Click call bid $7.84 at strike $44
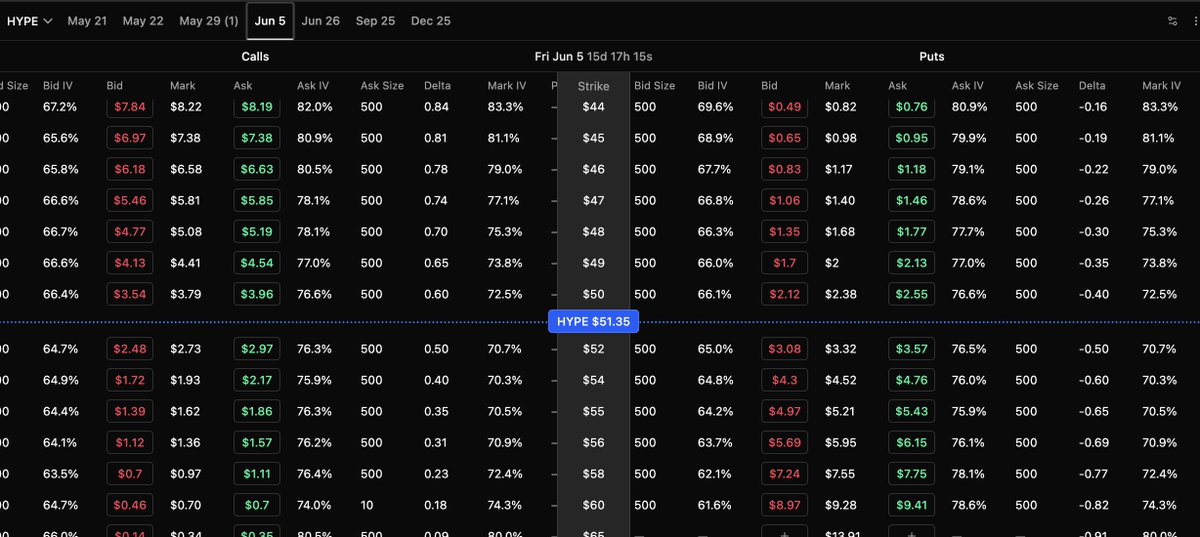The height and width of the screenshot is (537, 1200). 130,106
